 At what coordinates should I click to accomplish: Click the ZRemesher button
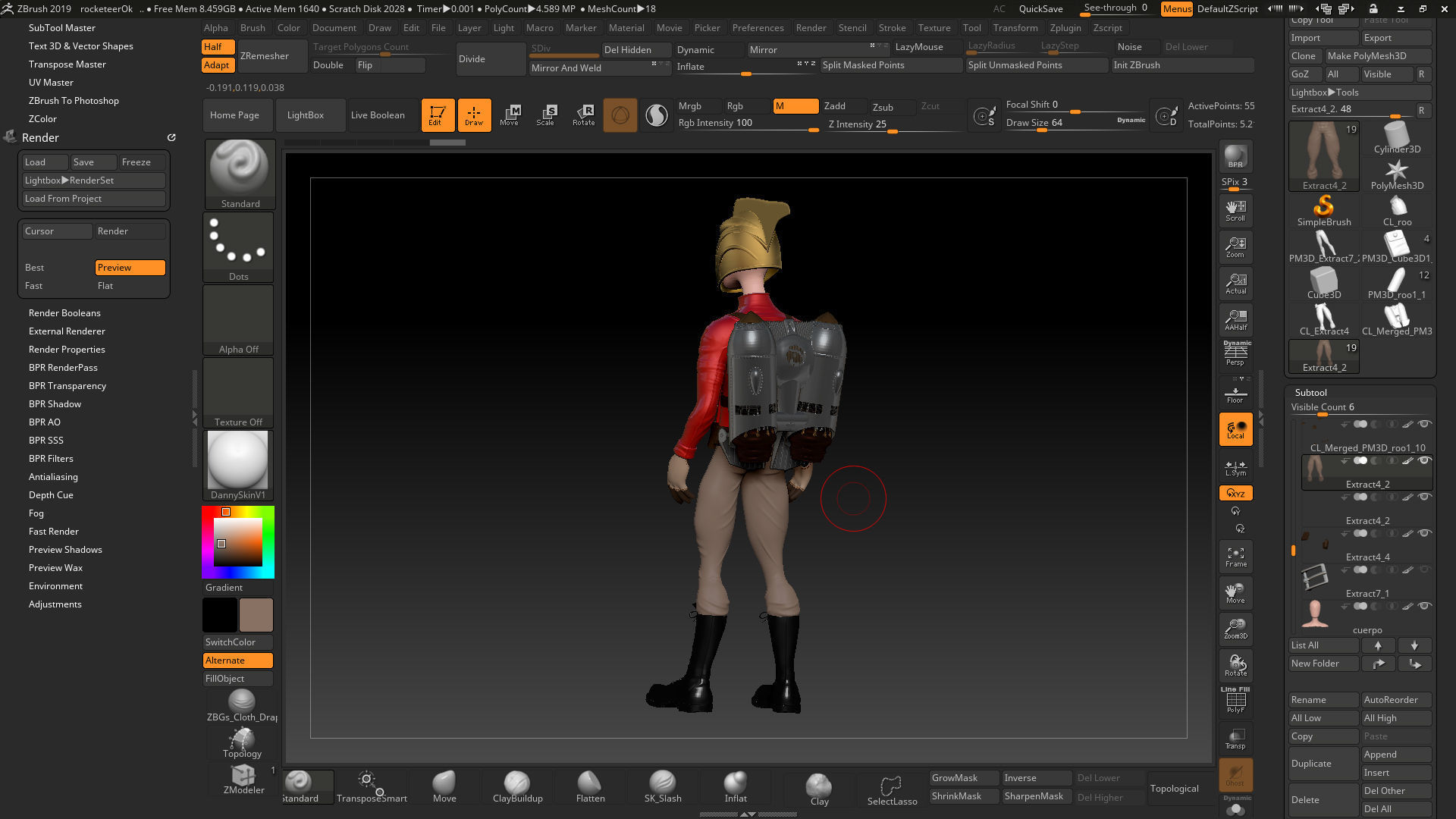[x=271, y=56]
